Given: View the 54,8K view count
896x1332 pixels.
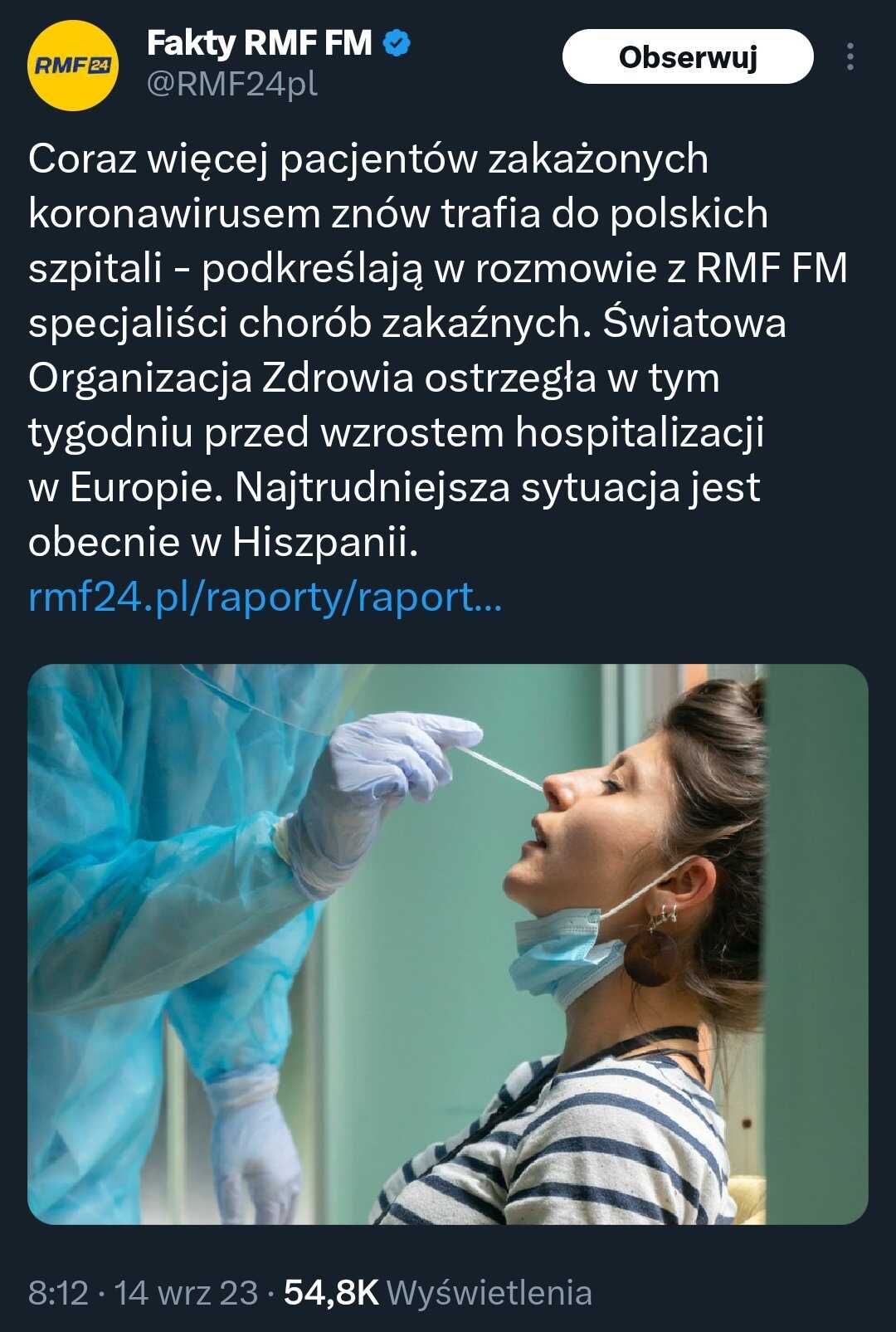Looking at the screenshot, I should point(331,1292).
